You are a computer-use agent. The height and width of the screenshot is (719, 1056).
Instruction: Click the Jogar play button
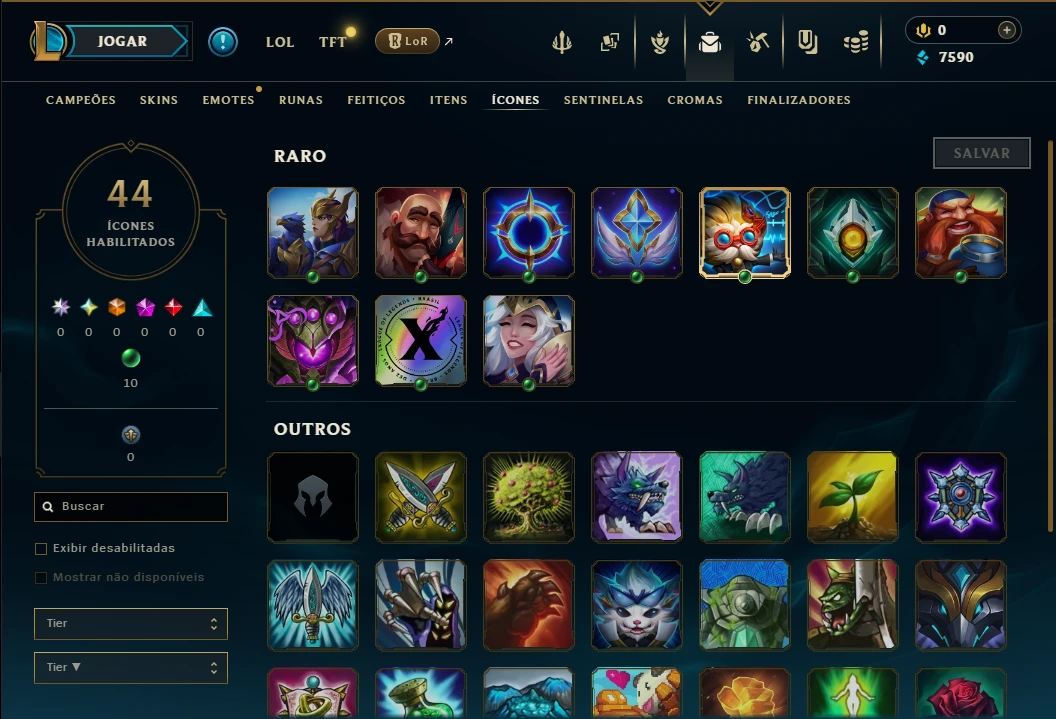pyautogui.click(x=123, y=41)
